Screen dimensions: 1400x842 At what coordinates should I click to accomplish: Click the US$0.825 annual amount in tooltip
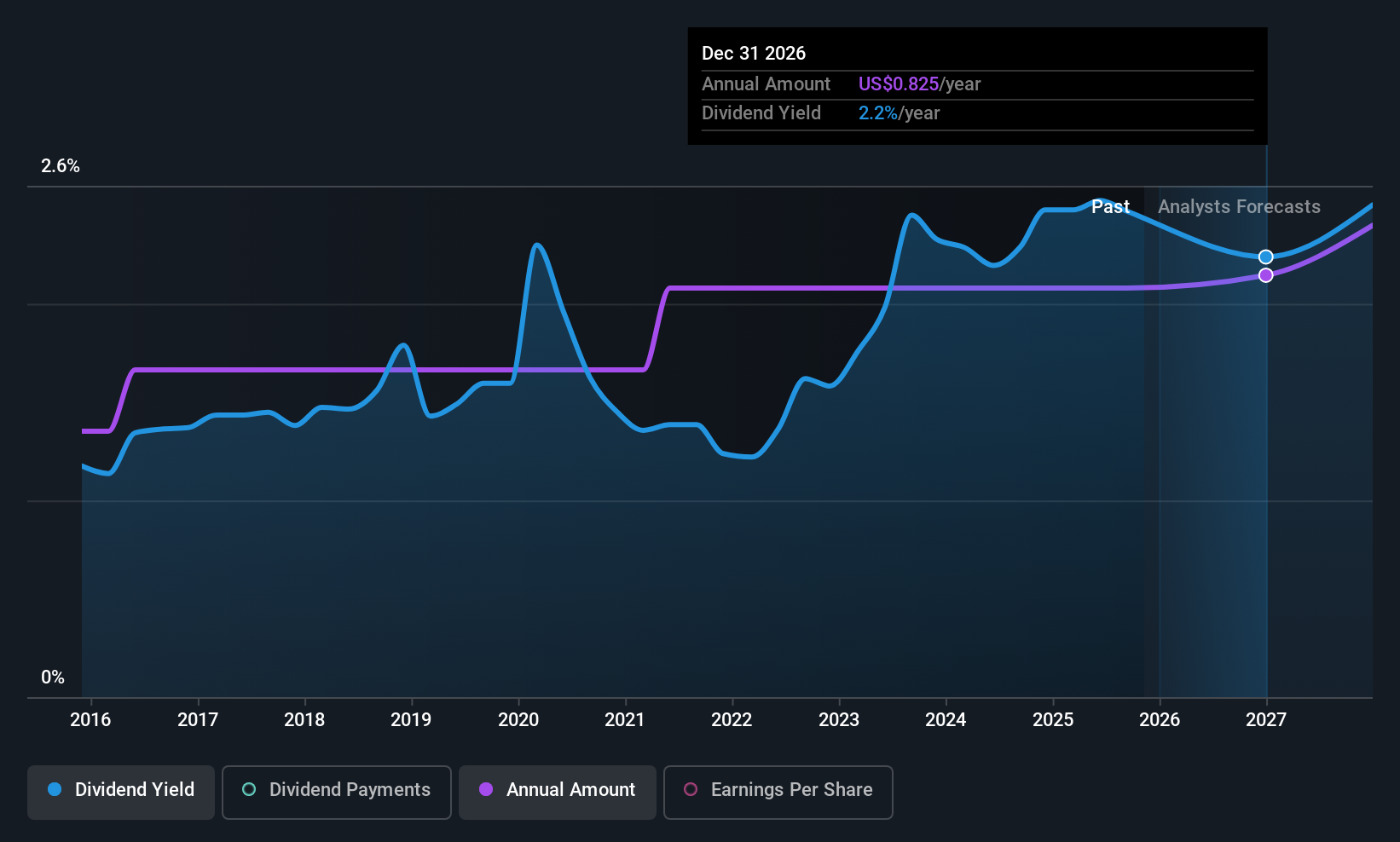pos(899,84)
